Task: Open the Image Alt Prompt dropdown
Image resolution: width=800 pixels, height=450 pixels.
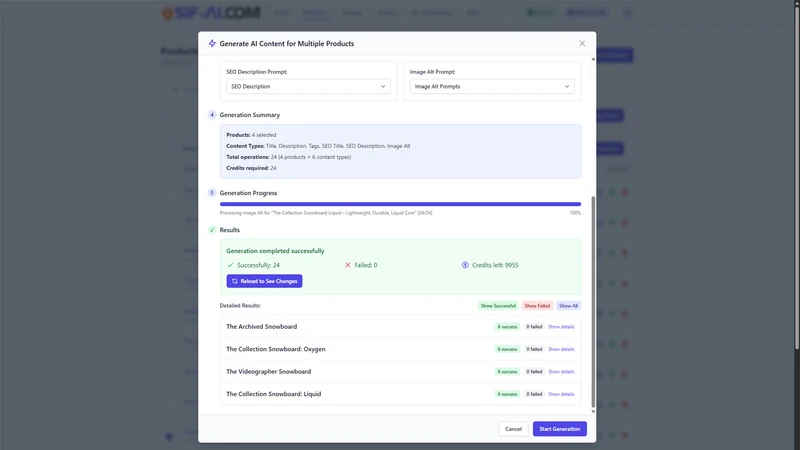Action: pyautogui.click(x=492, y=86)
